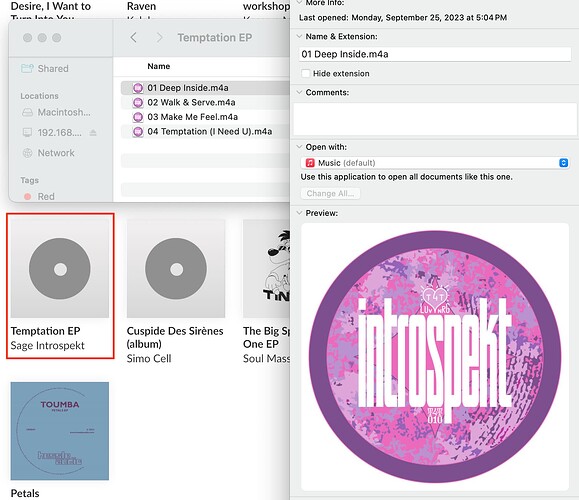579x500 pixels.
Task: Click in the Comments text area
Action: (x=435, y=119)
